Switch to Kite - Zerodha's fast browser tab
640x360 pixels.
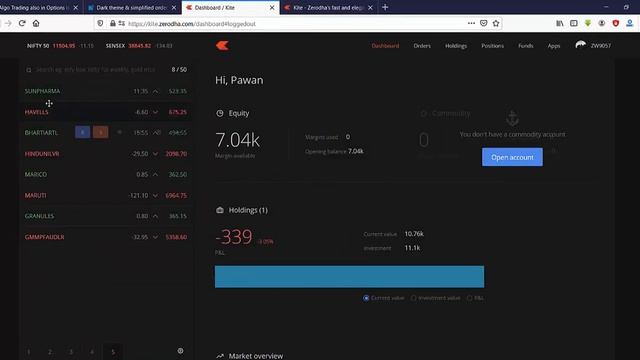(x=328, y=7)
